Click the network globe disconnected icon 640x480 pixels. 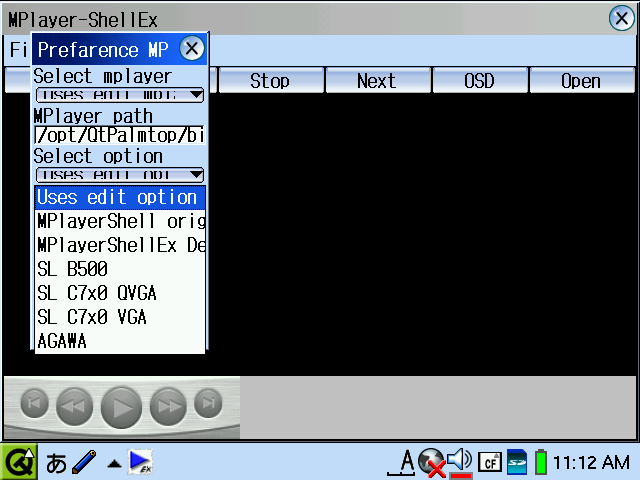(x=431, y=462)
